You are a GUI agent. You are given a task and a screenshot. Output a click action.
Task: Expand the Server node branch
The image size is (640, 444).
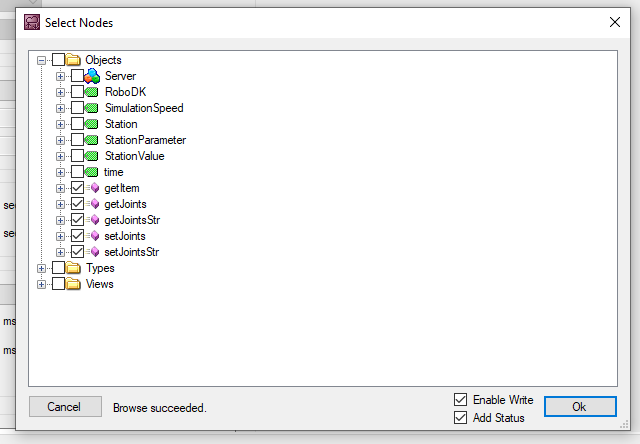click(x=61, y=76)
